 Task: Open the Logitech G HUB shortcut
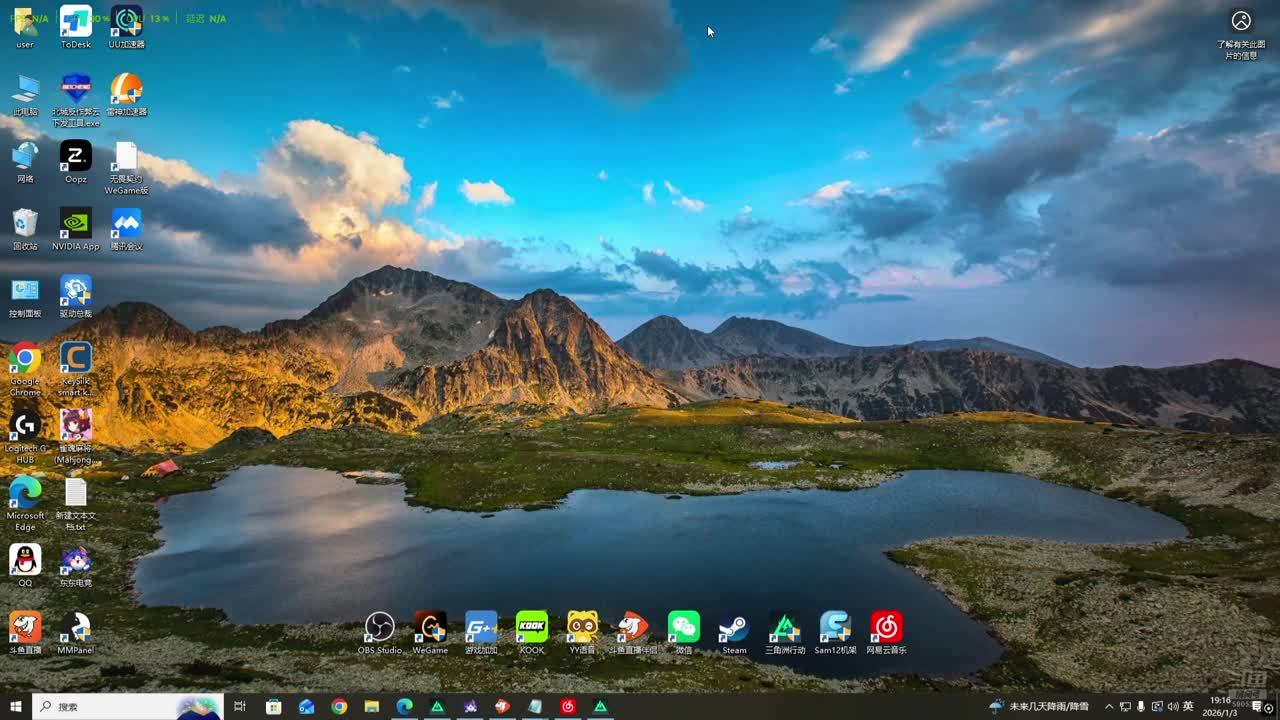tap(25, 425)
